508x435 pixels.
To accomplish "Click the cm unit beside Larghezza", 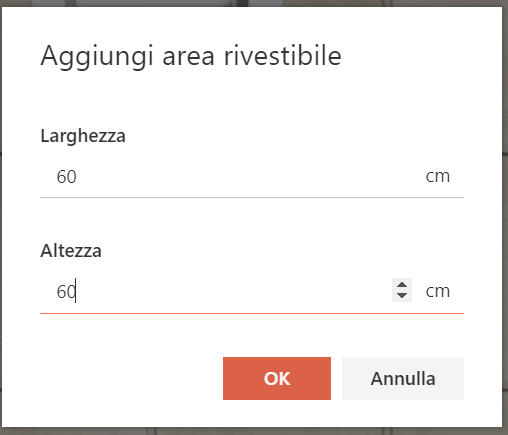I will tap(438, 176).
